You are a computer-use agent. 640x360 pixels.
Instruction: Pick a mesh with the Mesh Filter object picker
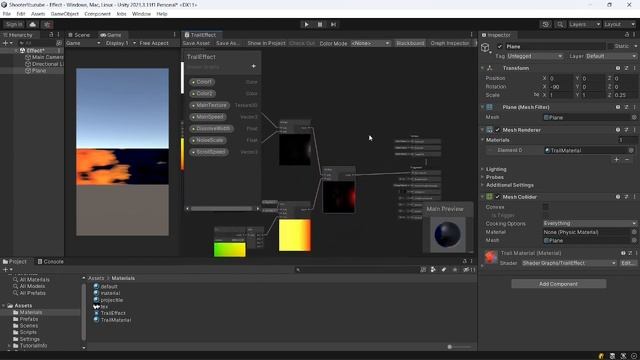(x=634, y=118)
